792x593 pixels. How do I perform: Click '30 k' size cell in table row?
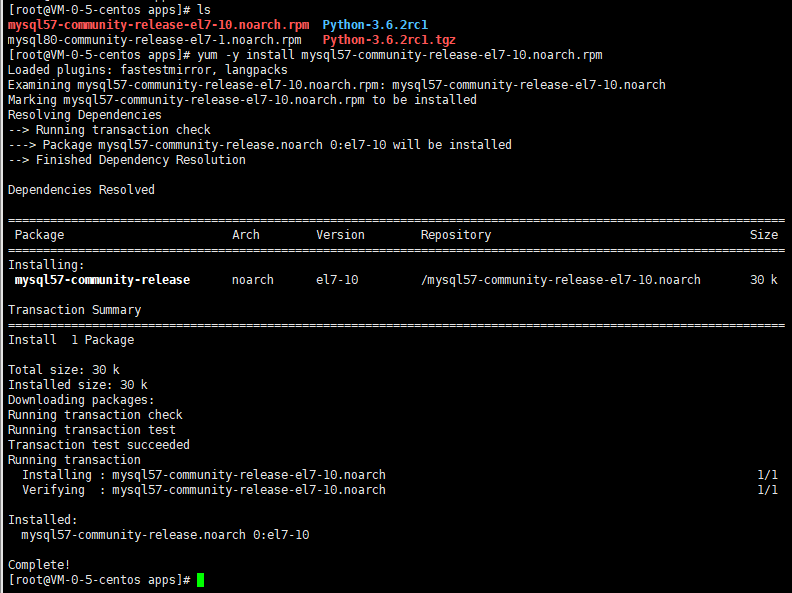coord(764,280)
